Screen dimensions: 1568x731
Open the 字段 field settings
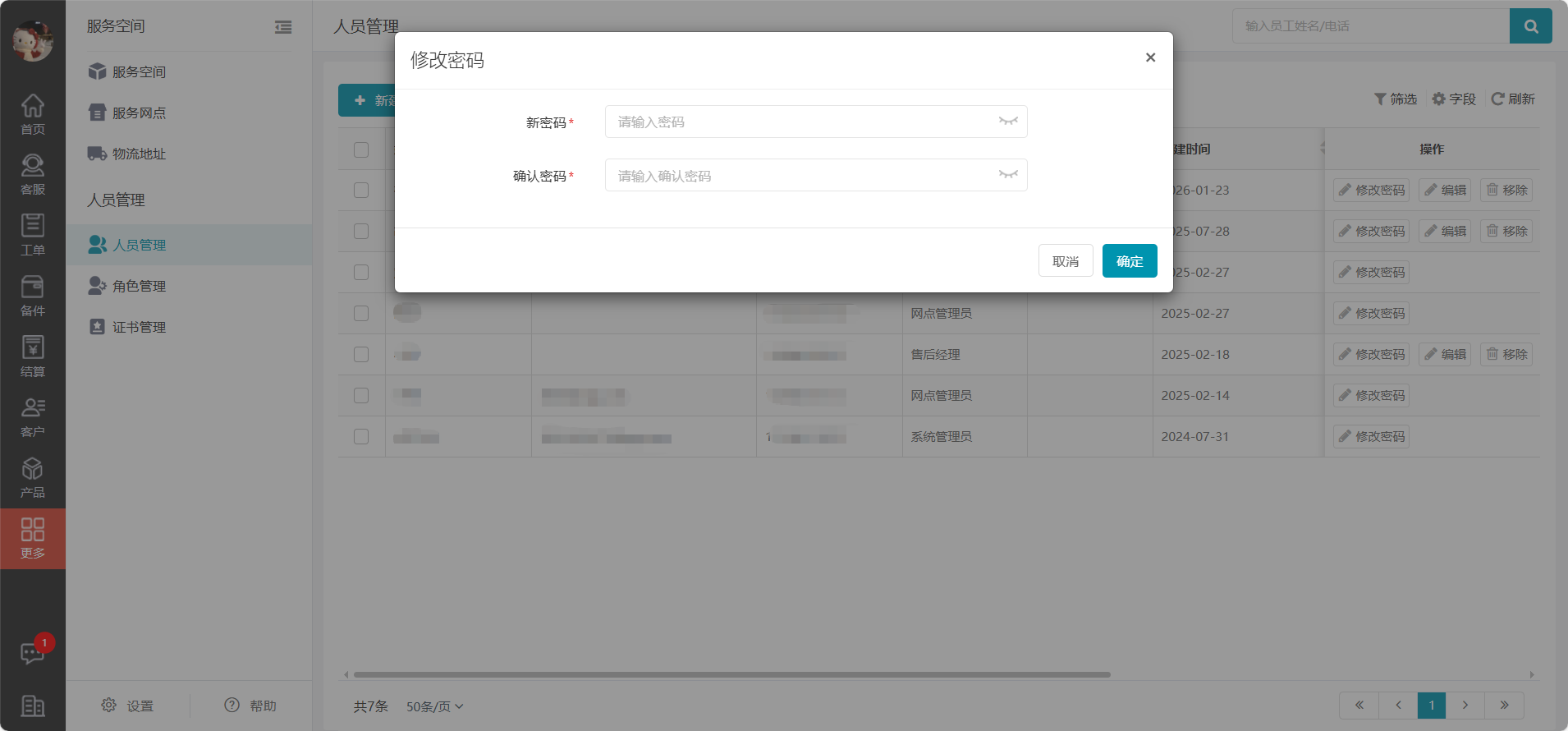[x=1454, y=99]
